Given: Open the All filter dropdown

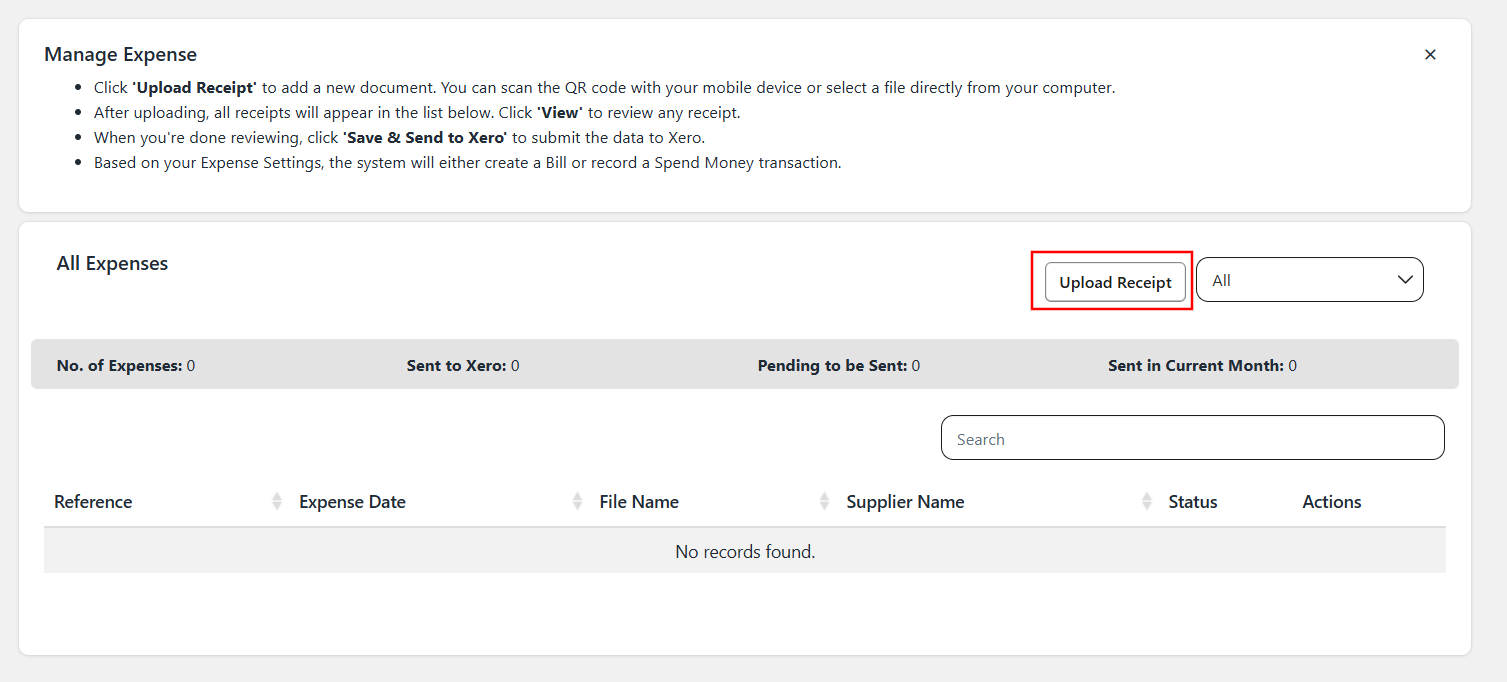Looking at the screenshot, I should pyautogui.click(x=1309, y=280).
